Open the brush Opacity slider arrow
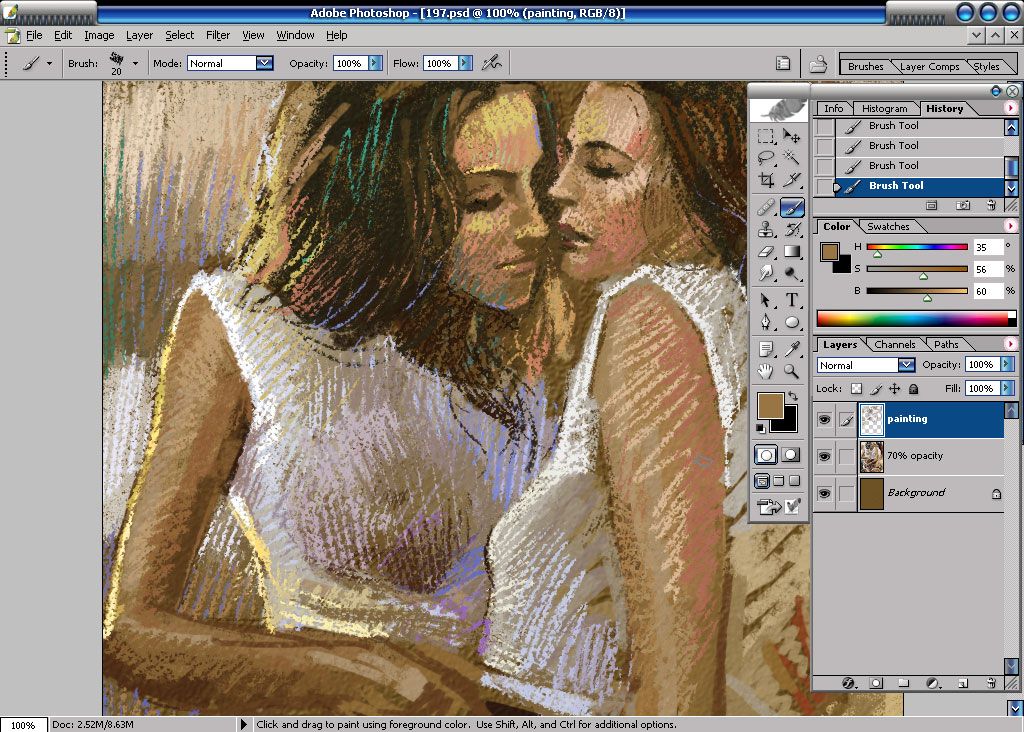 click(375, 63)
